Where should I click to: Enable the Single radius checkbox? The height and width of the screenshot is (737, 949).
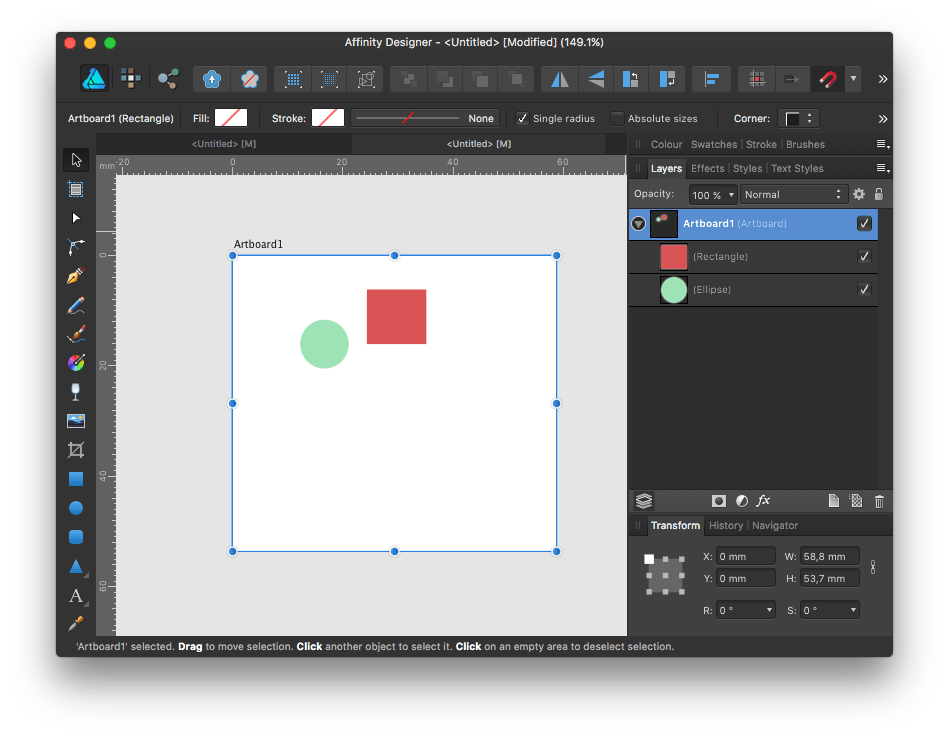[x=522, y=117]
